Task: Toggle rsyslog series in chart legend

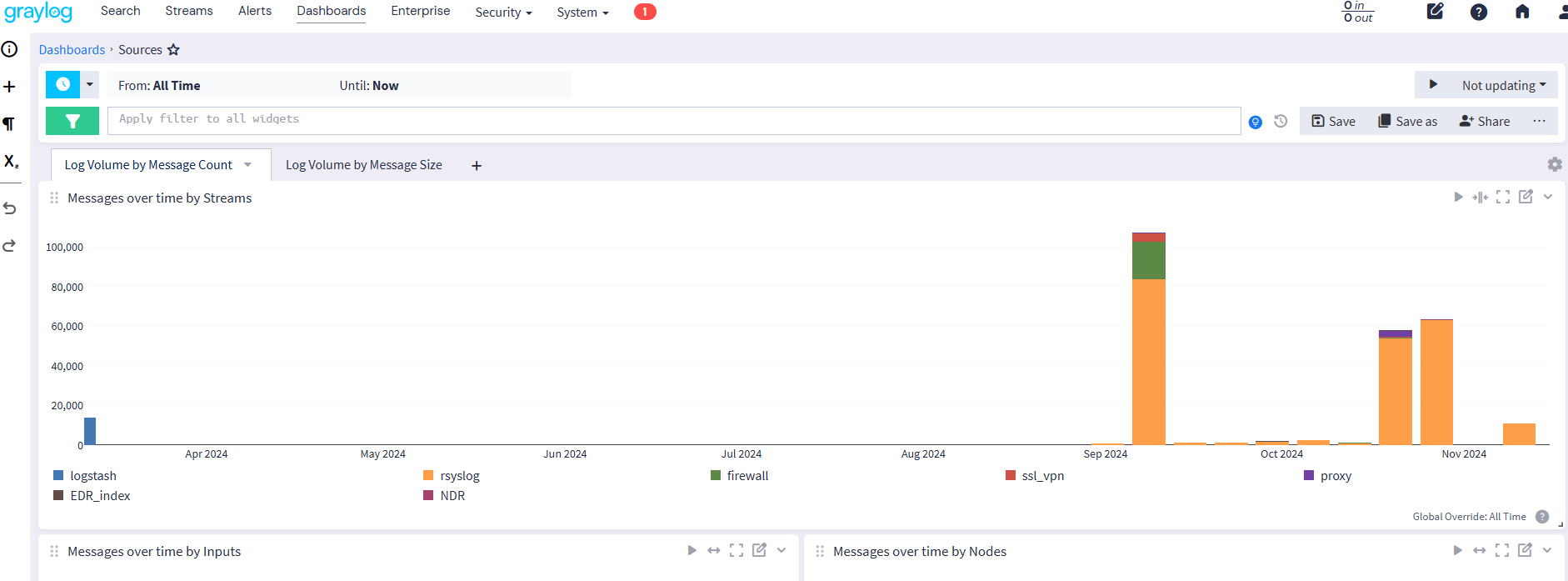Action: click(x=459, y=476)
